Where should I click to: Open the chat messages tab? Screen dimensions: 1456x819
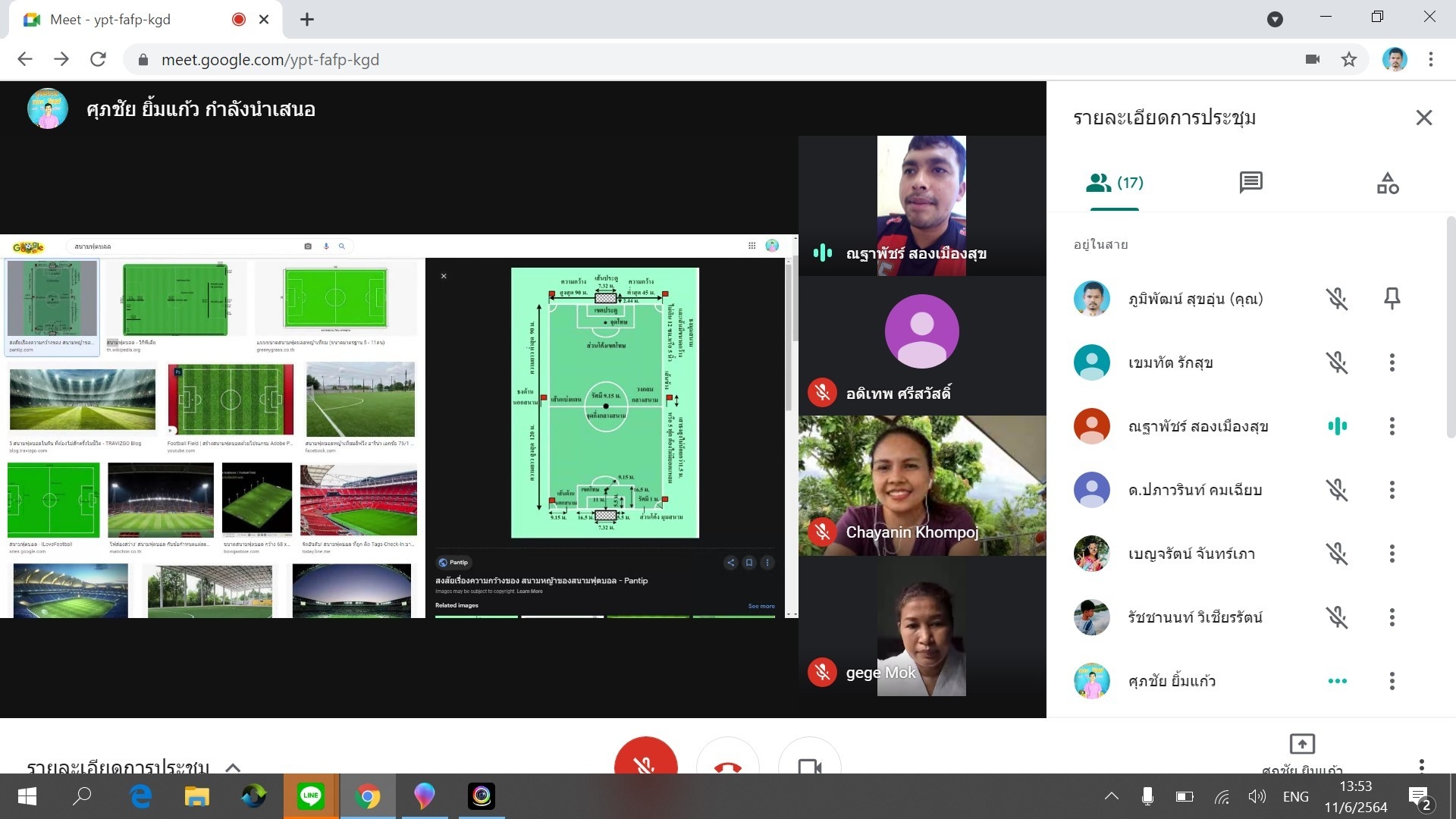(x=1250, y=182)
